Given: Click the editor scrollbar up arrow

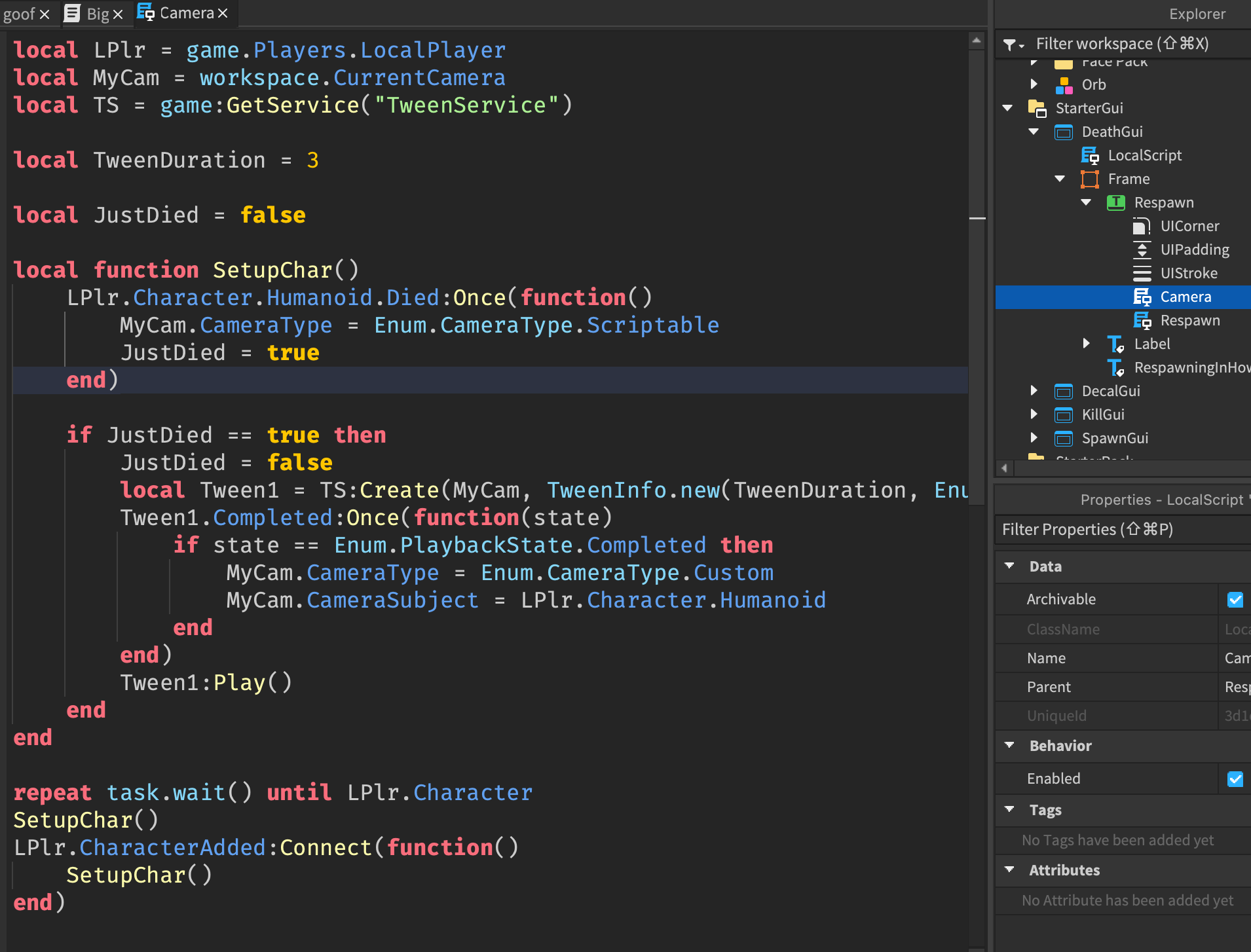Looking at the screenshot, I should pyautogui.click(x=977, y=41).
